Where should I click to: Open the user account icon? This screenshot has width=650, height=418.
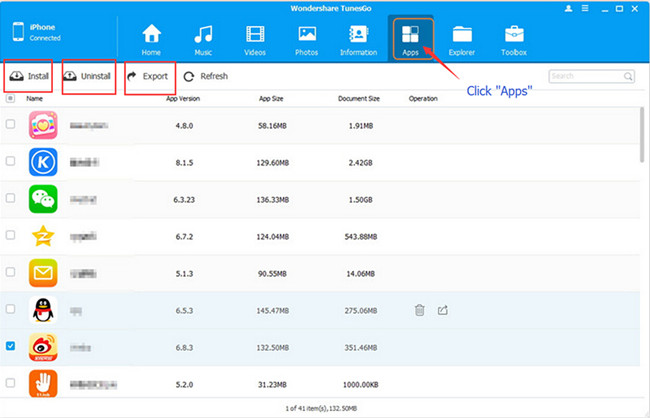pyautogui.click(x=568, y=8)
